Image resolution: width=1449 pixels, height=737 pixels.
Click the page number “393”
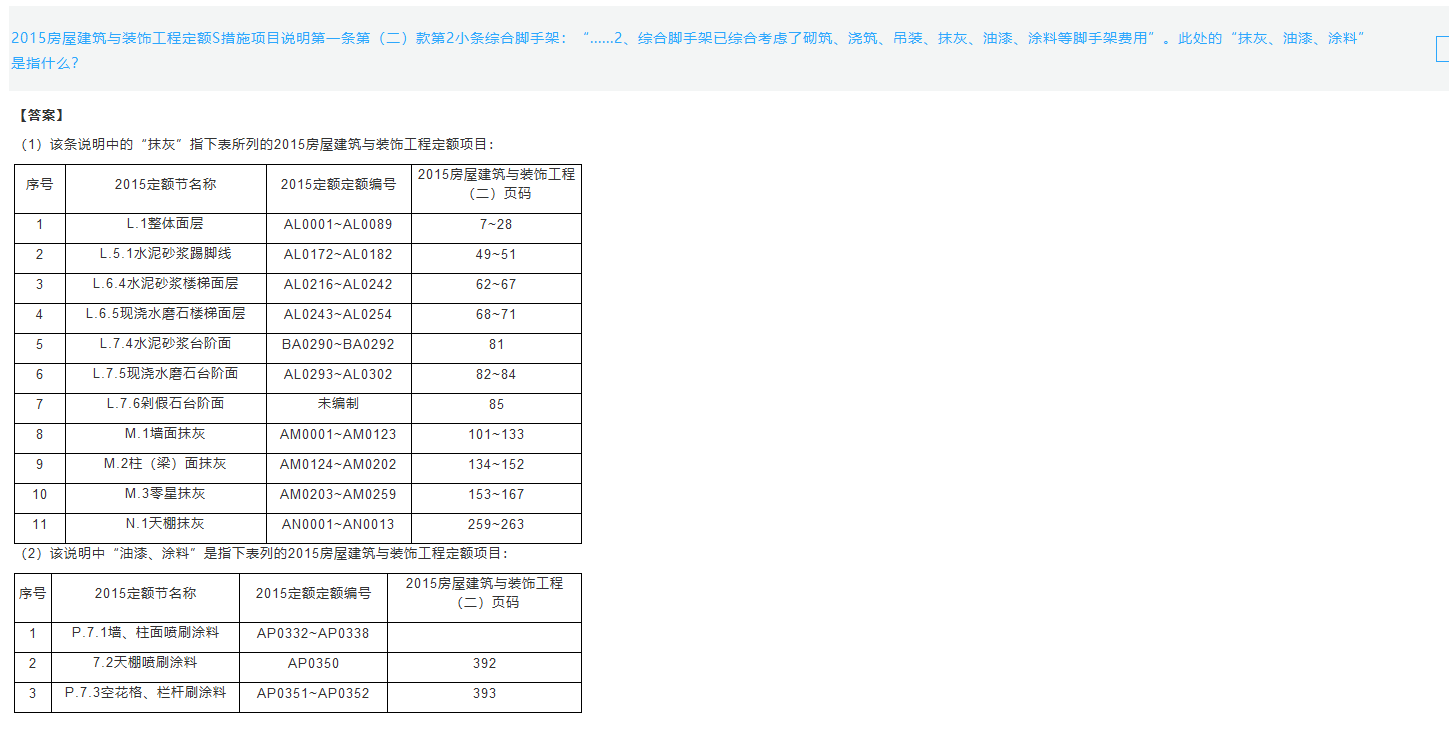coord(484,693)
